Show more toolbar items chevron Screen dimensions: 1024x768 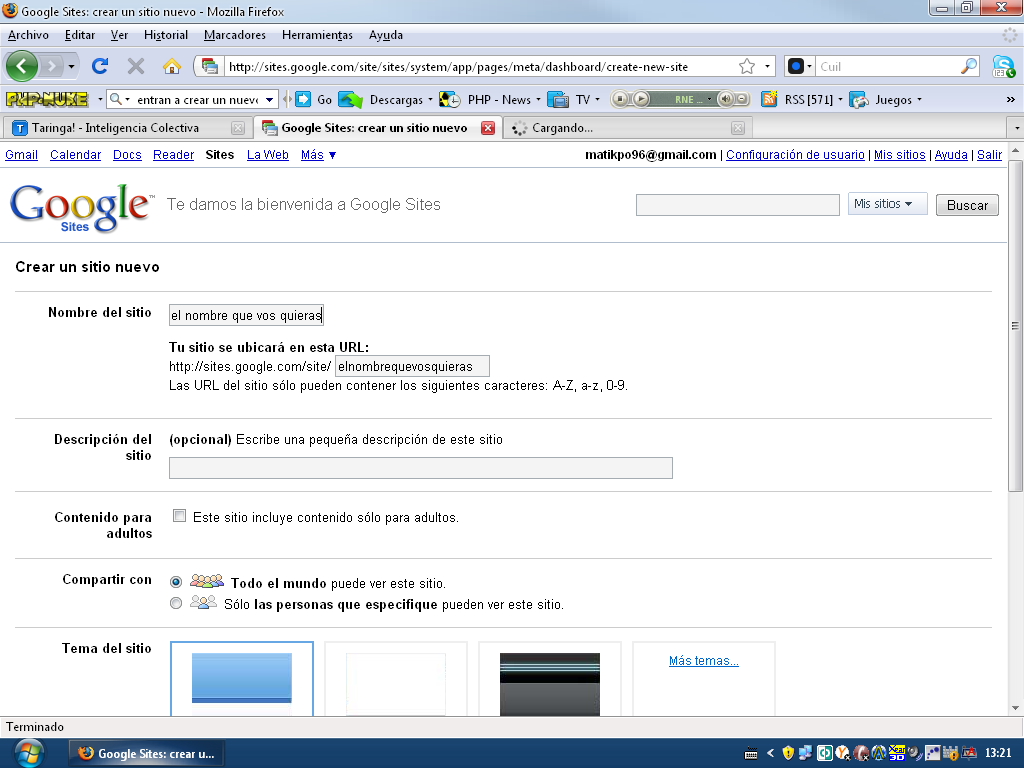point(1011,99)
